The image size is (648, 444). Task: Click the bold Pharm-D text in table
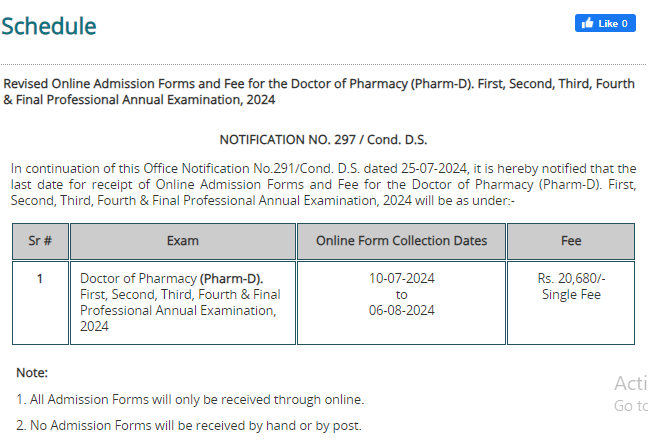point(231,279)
